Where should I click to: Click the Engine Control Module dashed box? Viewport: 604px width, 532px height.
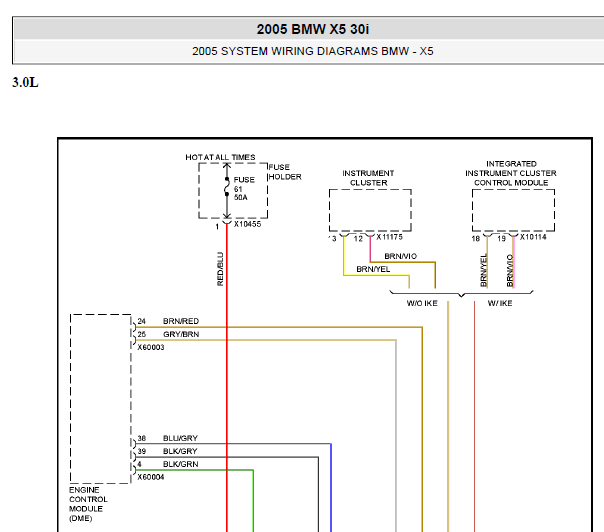pos(101,399)
